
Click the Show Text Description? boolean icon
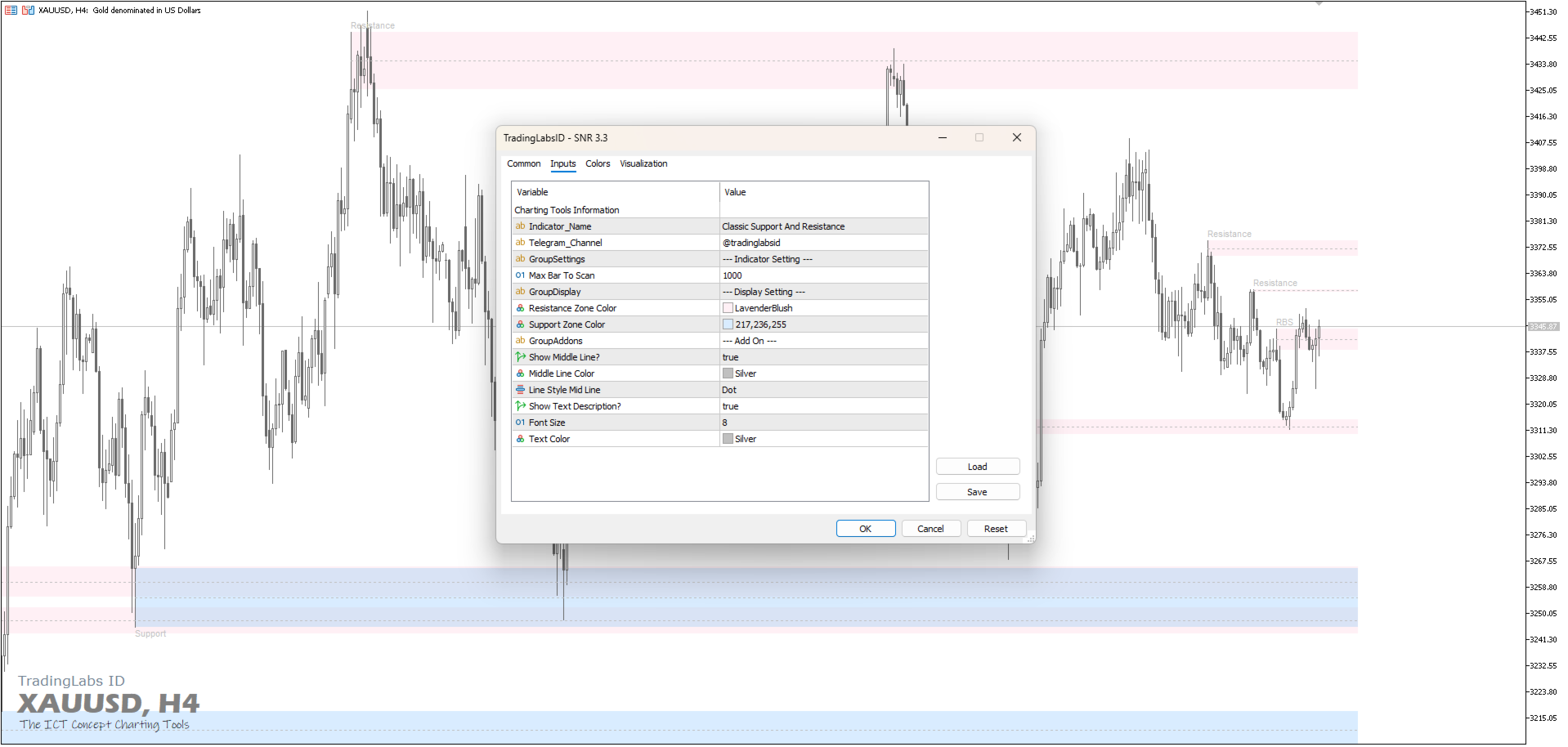coord(520,406)
